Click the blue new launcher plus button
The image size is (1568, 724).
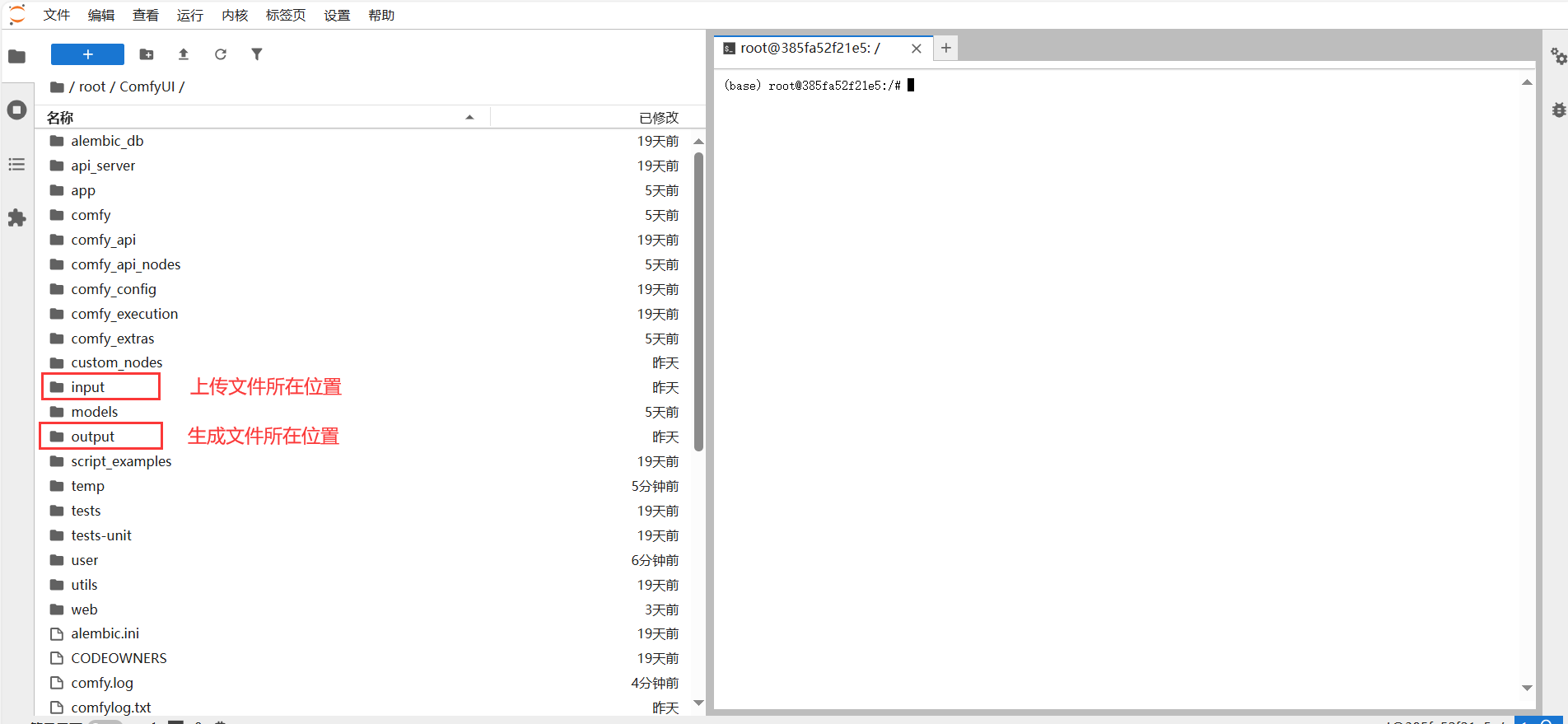click(87, 54)
